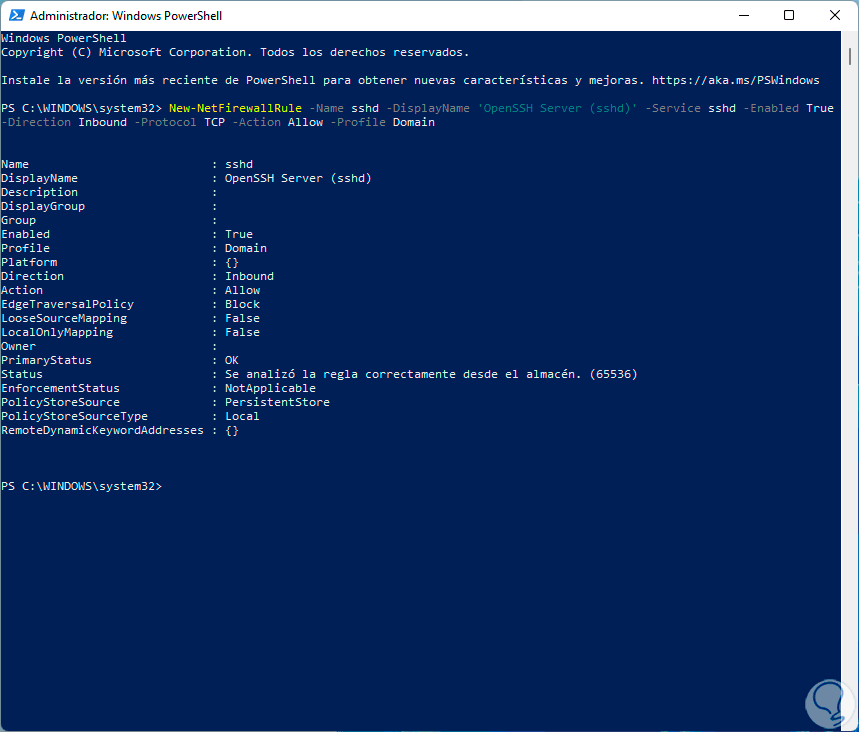The image size is (859, 732).
Task: Minimize the PowerShell window
Action: click(x=744, y=16)
